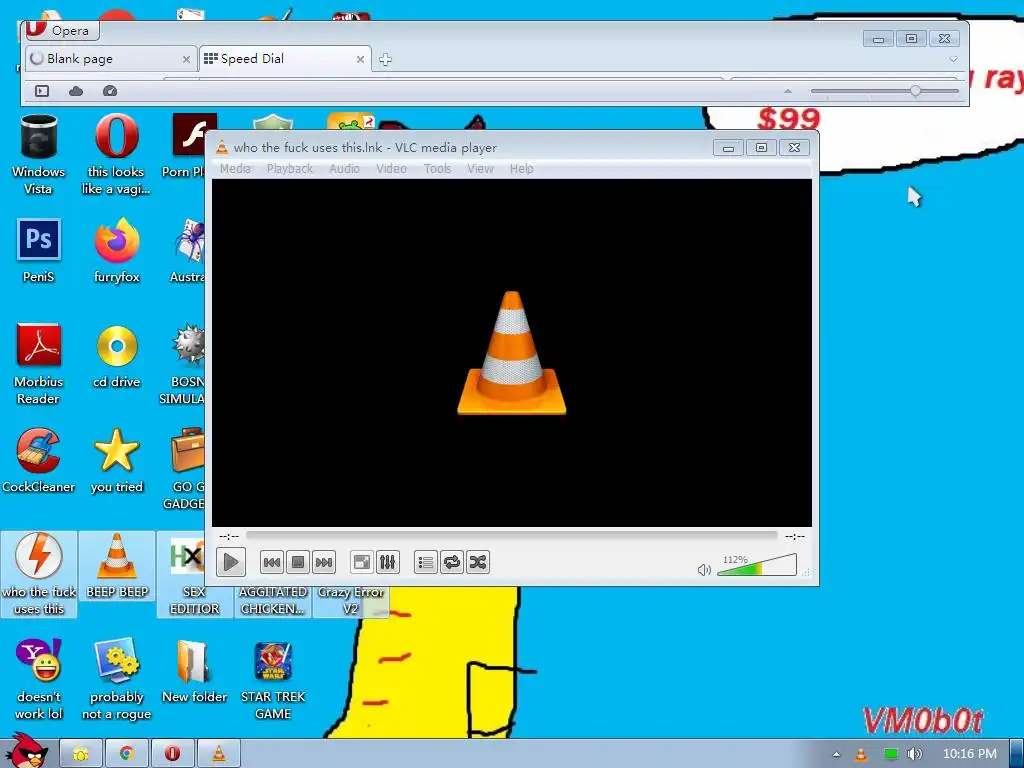The width and height of the screenshot is (1024, 768).
Task: Select the AGGITATED CHICKEN desktop label
Action: coord(273,600)
